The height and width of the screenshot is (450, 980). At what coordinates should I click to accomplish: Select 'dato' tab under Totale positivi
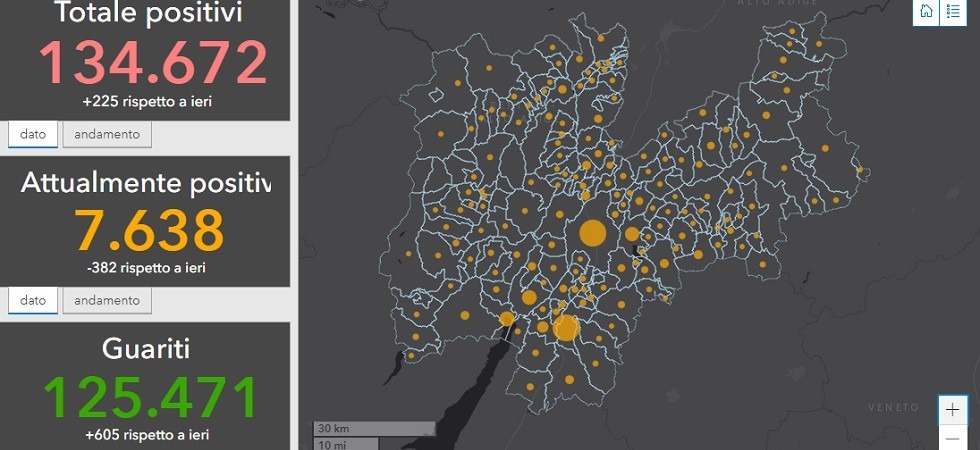[32, 134]
